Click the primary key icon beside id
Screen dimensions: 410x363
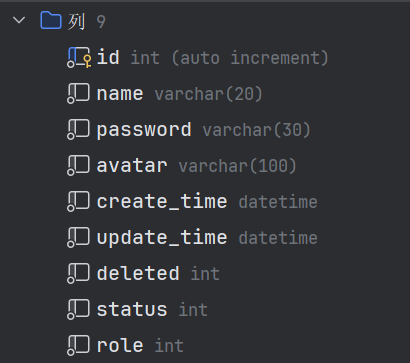(x=79, y=57)
